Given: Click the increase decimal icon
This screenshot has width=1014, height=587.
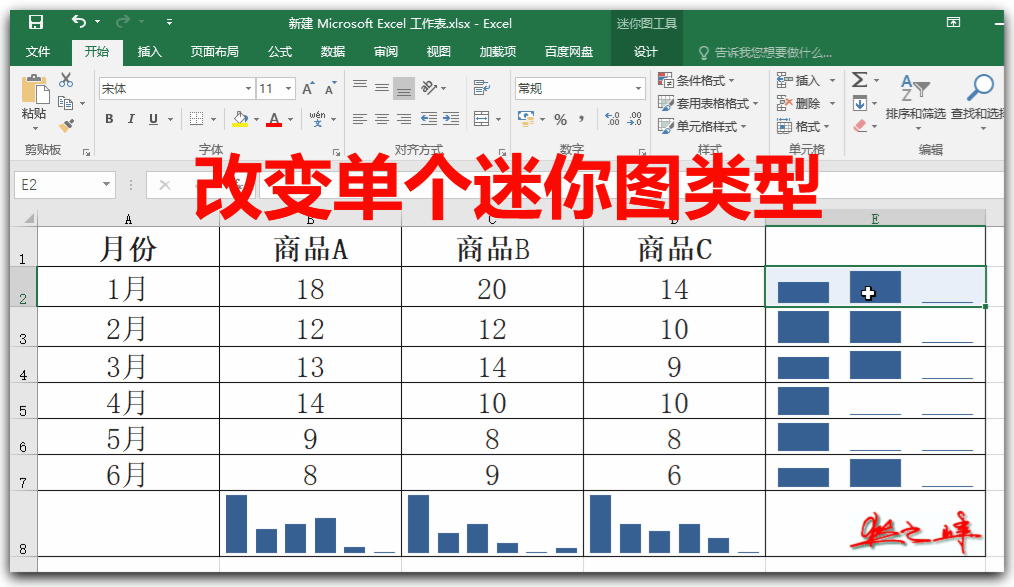Looking at the screenshot, I should click(x=612, y=118).
